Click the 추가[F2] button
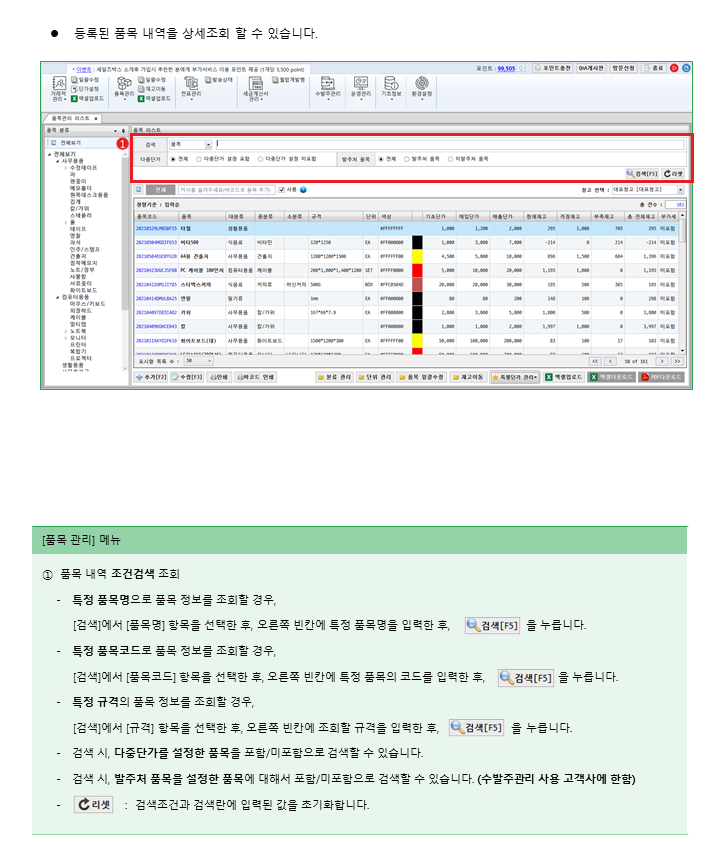Viewport: 720px width, 842px height. (151, 377)
